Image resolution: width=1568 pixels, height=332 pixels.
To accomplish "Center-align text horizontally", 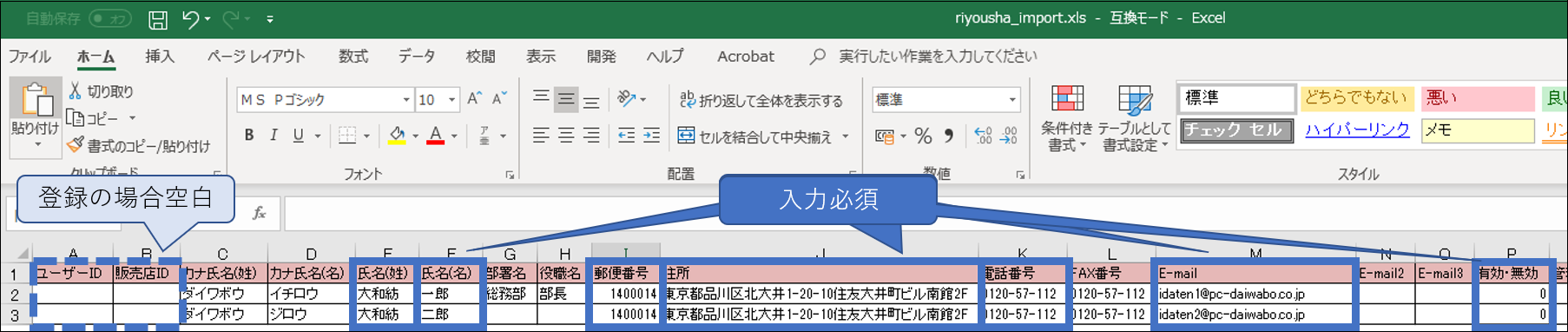I will pos(566,136).
